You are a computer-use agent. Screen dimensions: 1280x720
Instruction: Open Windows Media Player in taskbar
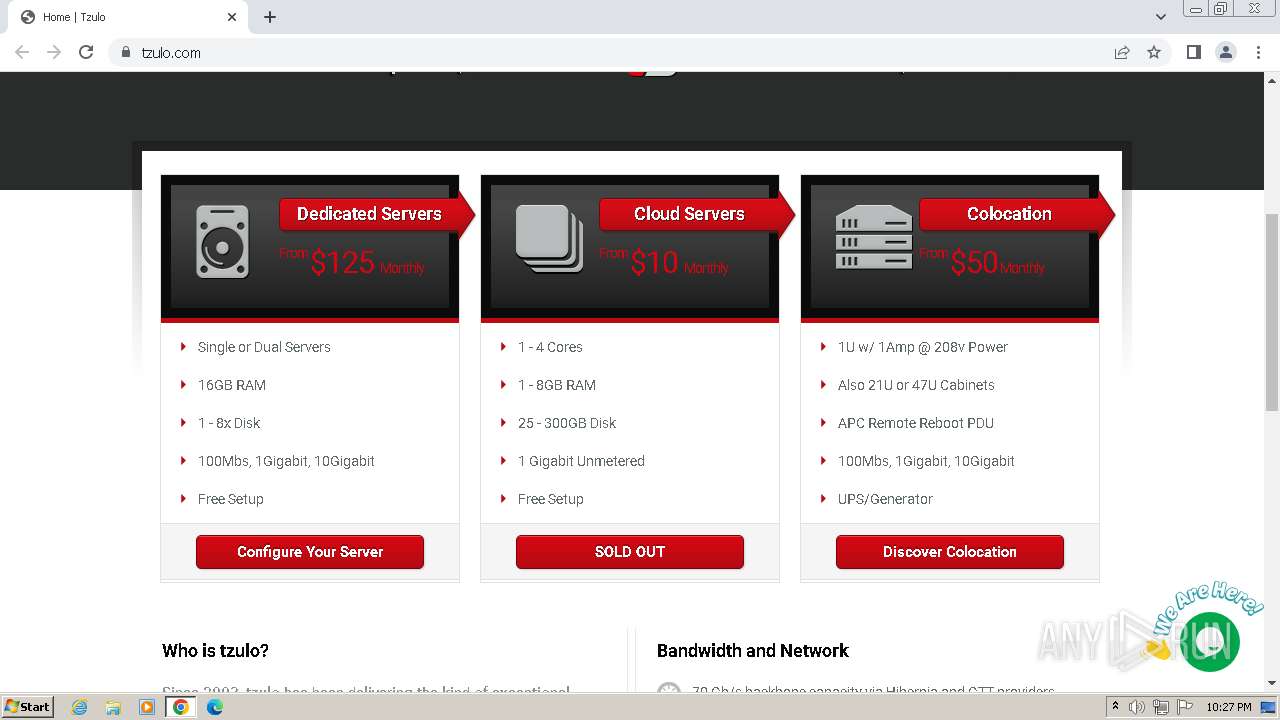click(147, 707)
